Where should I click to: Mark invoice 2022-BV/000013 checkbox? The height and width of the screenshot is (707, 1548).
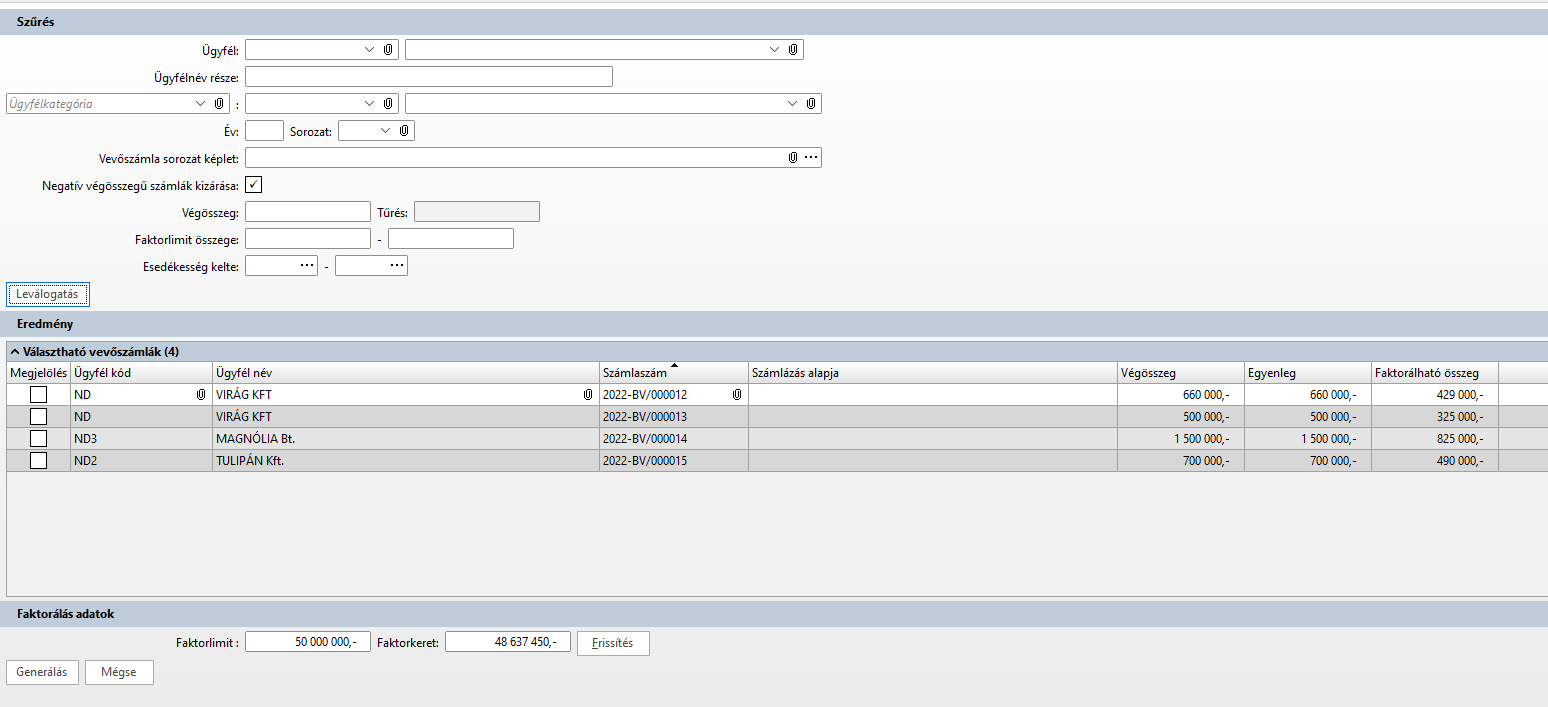pos(38,417)
